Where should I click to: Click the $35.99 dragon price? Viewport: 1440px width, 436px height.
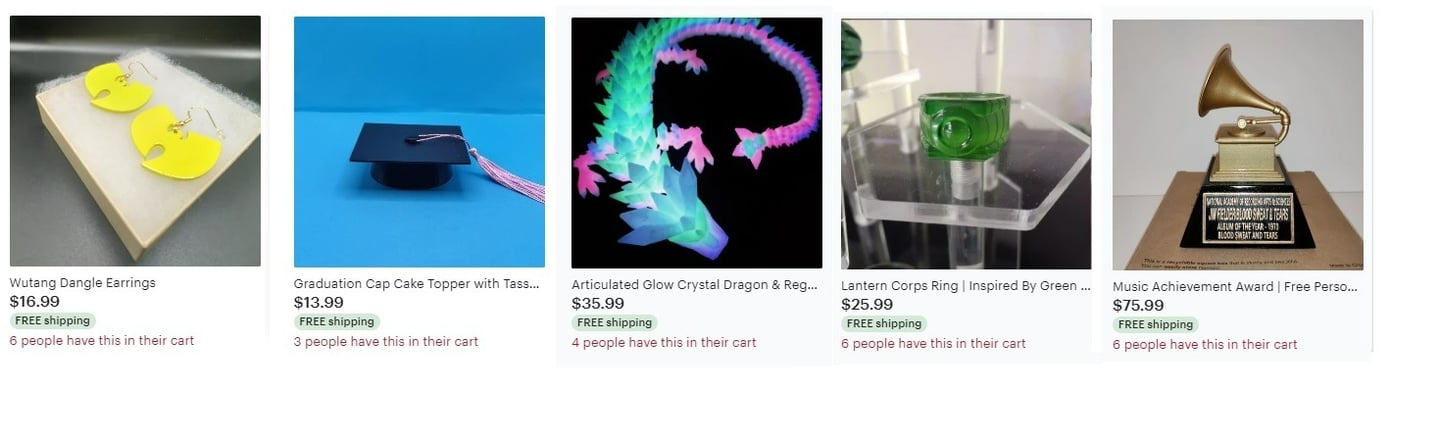598,304
